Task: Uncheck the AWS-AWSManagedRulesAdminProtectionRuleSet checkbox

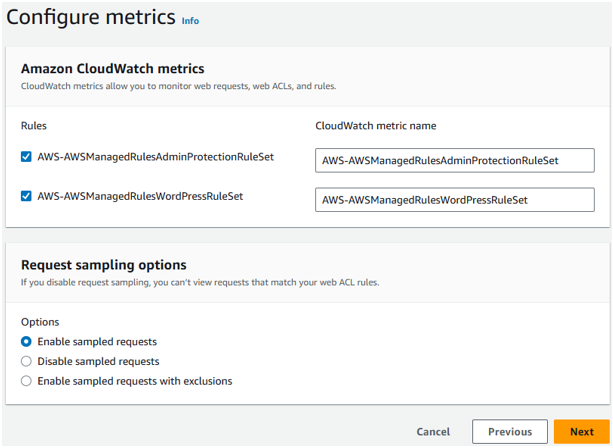Action: point(26,157)
